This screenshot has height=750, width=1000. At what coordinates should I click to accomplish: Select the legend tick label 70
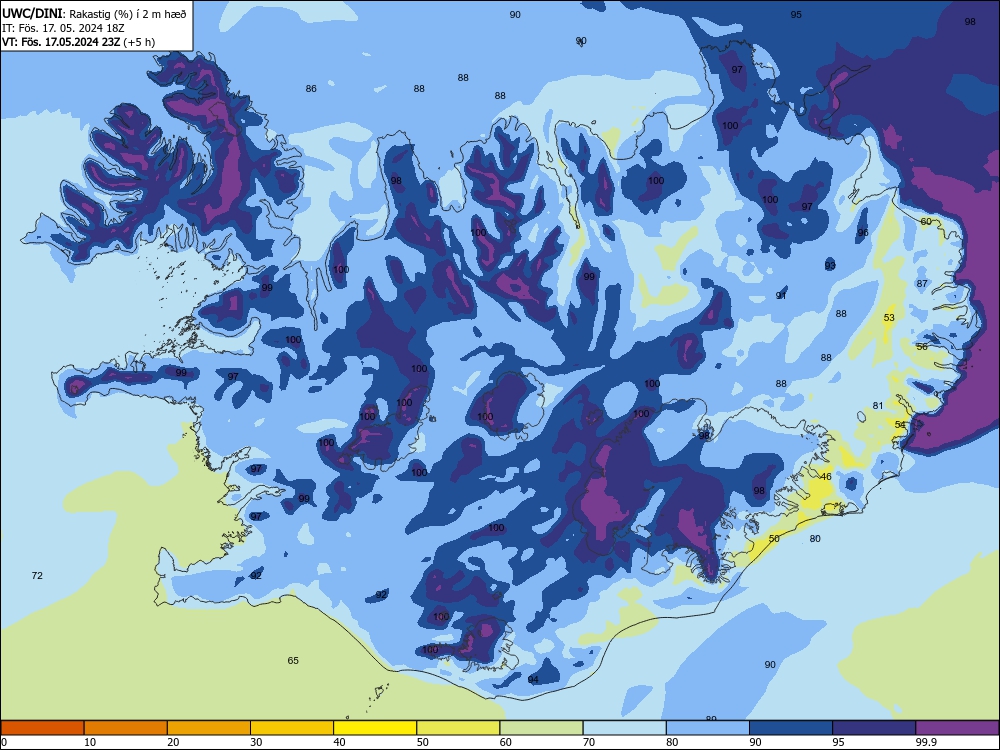click(589, 742)
